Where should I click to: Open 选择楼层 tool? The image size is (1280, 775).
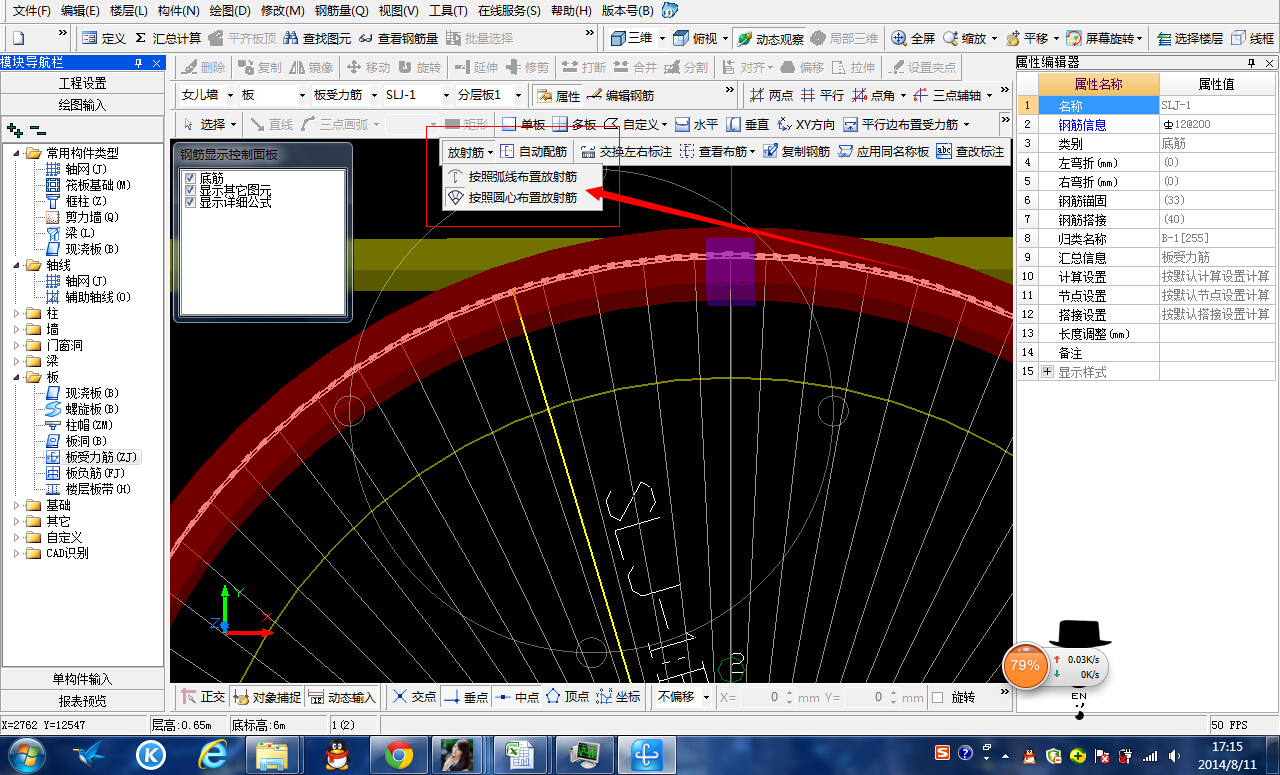click(x=1189, y=38)
